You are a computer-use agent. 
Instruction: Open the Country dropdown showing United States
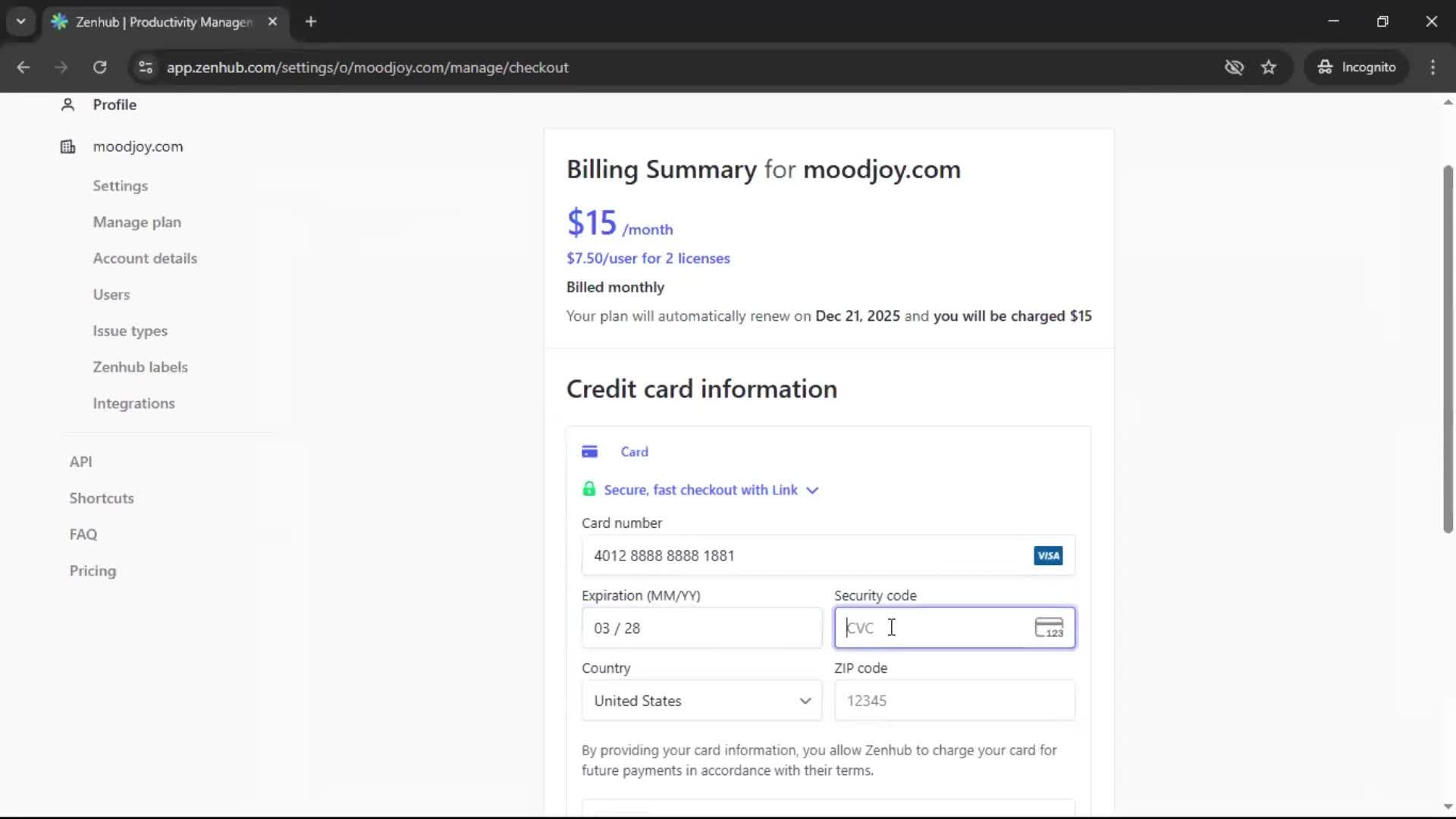click(701, 701)
